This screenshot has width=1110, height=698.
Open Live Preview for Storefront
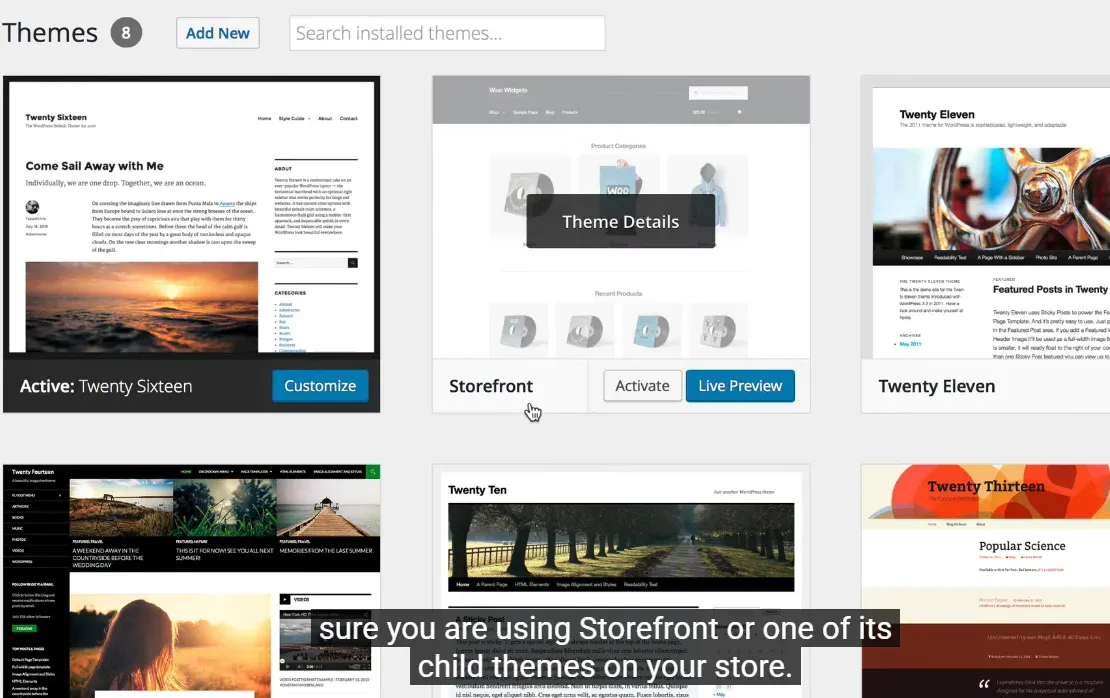point(740,386)
